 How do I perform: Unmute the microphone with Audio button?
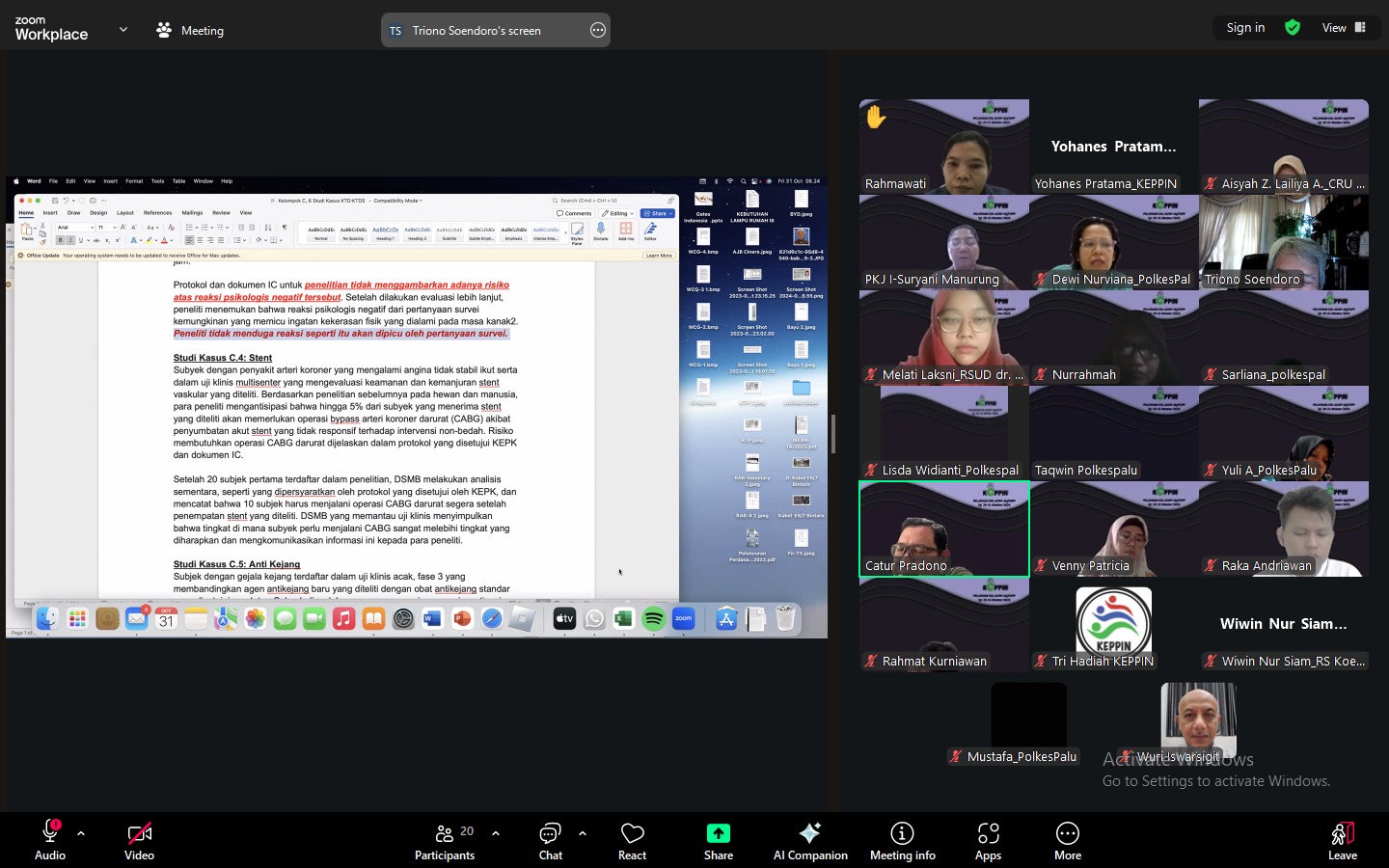(50, 840)
